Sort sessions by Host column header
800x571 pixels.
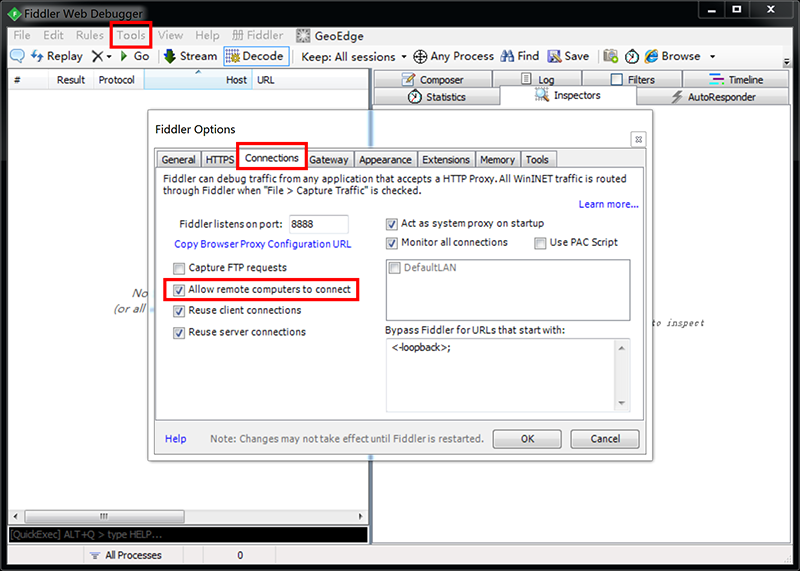(198, 80)
